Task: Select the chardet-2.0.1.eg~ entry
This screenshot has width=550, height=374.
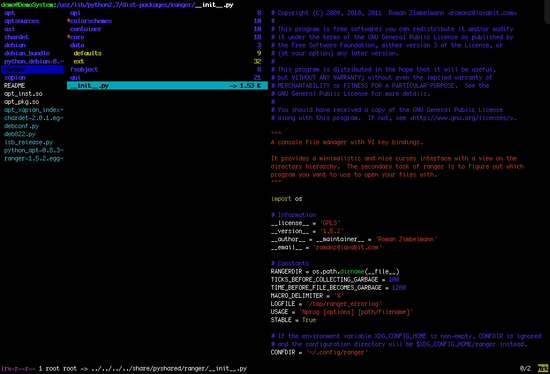Action: pyautogui.click(x=34, y=118)
